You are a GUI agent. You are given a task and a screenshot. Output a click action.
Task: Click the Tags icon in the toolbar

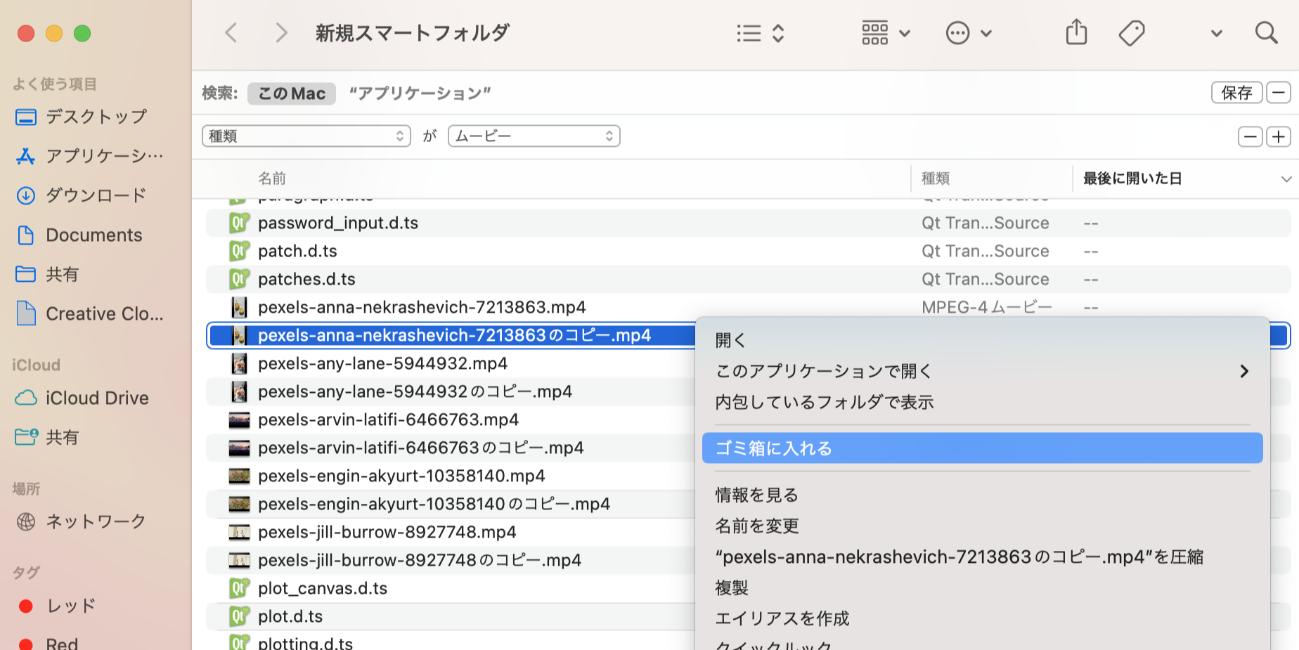point(1132,33)
